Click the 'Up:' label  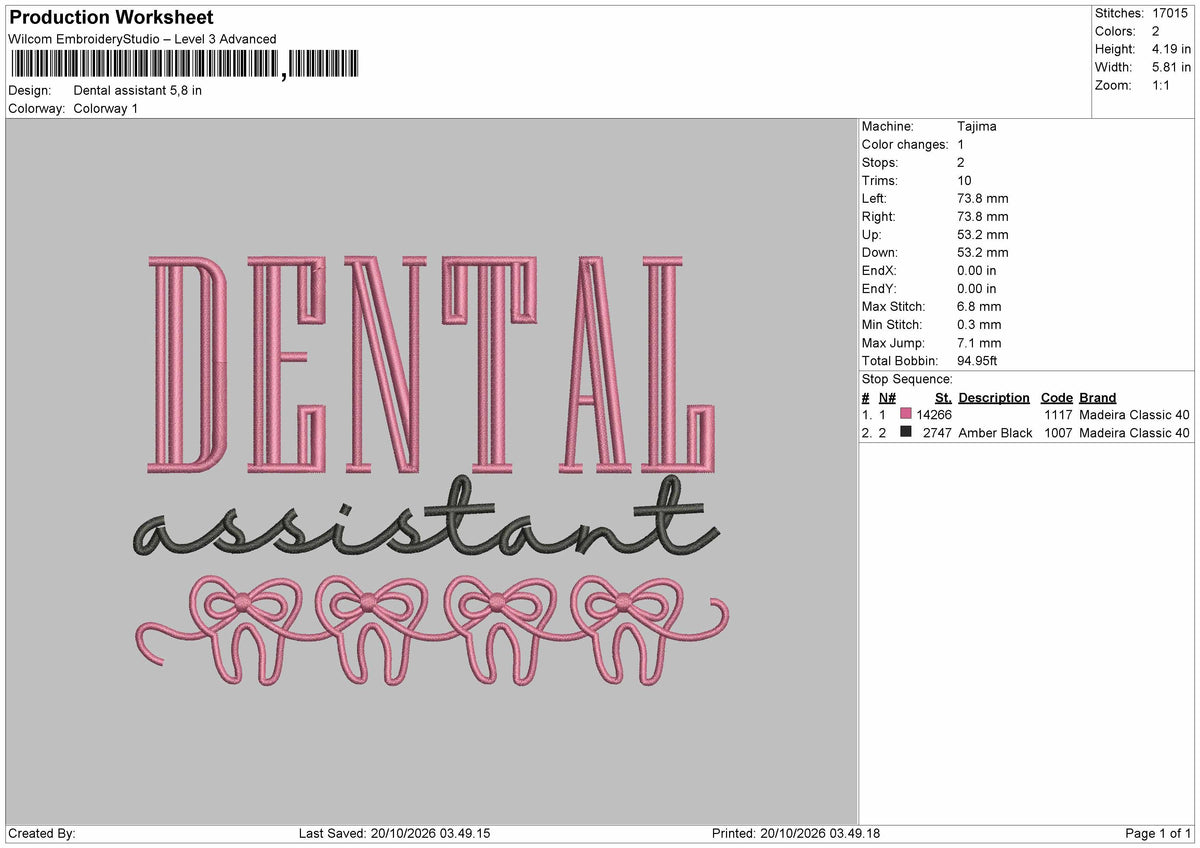(x=873, y=234)
